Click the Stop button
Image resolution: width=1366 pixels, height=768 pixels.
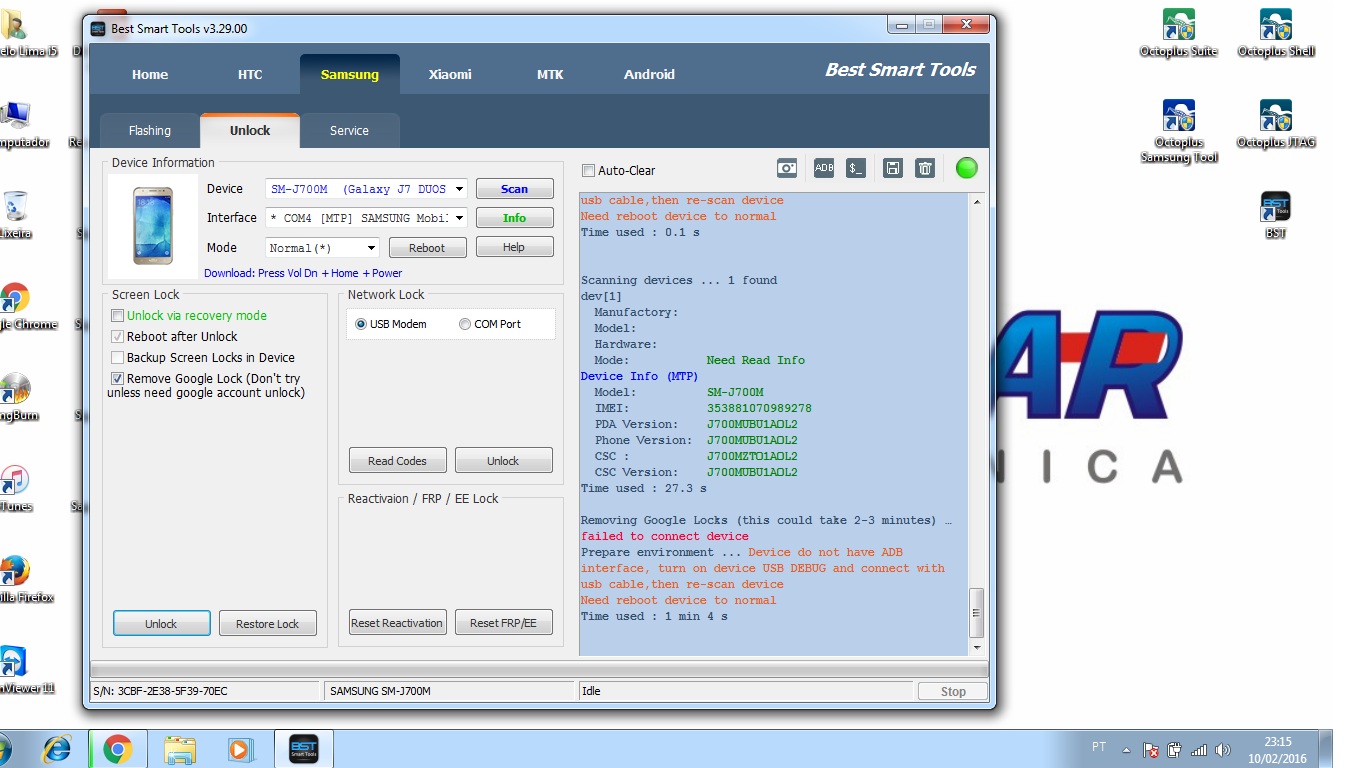(x=953, y=691)
